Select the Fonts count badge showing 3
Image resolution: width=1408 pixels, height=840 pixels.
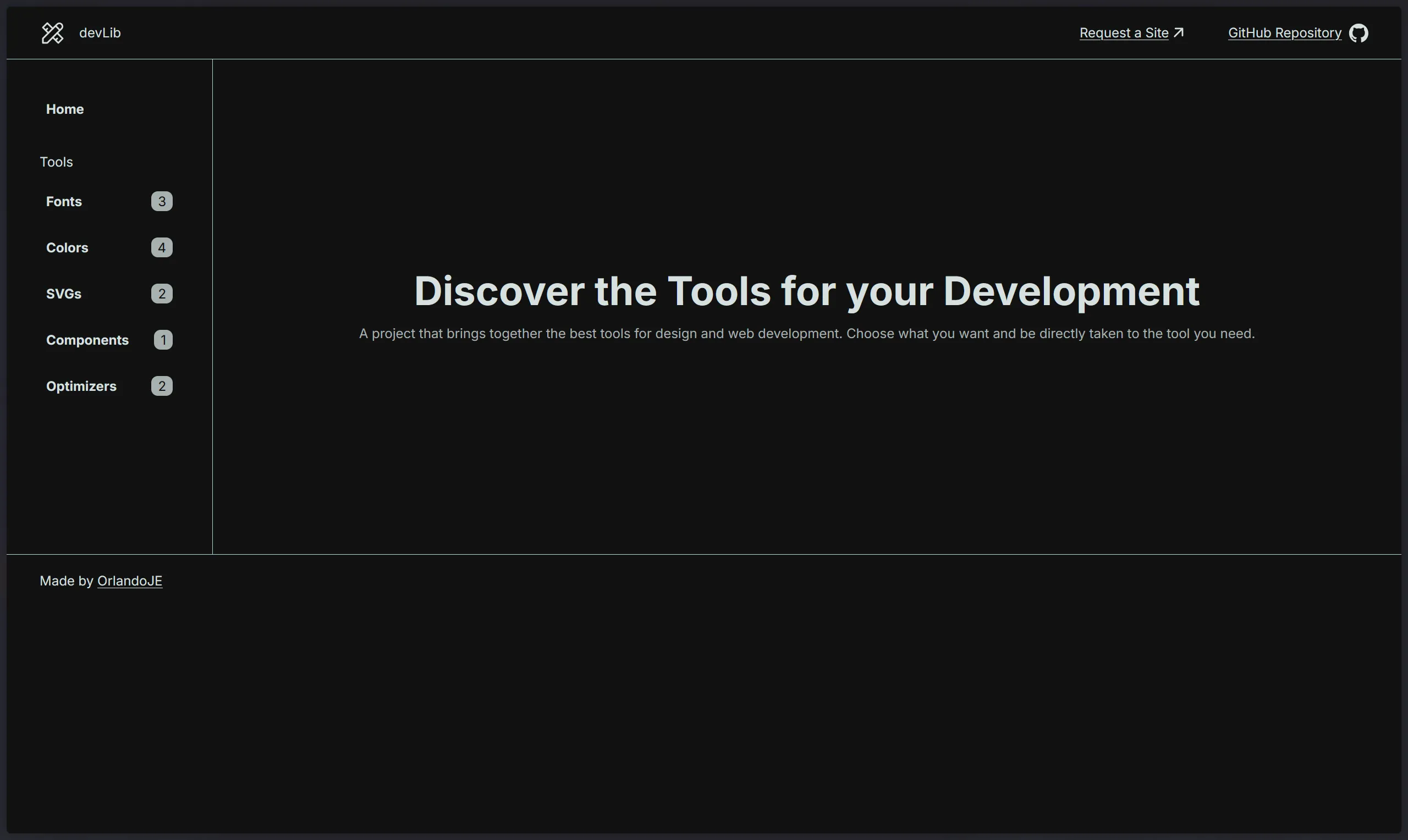pyautogui.click(x=161, y=201)
